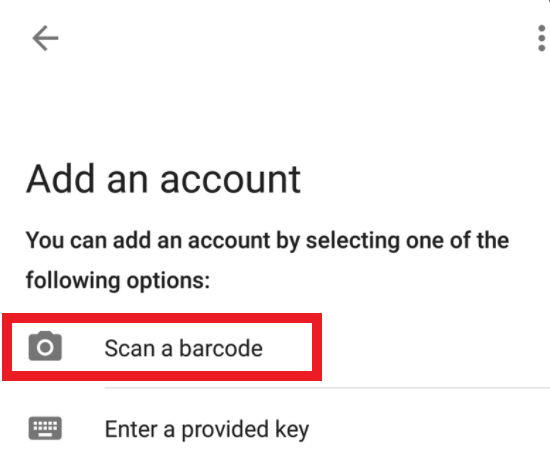The image size is (550, 463).
Task: Click the middle dot of the overflow menu
Action: tap(542, 38)
